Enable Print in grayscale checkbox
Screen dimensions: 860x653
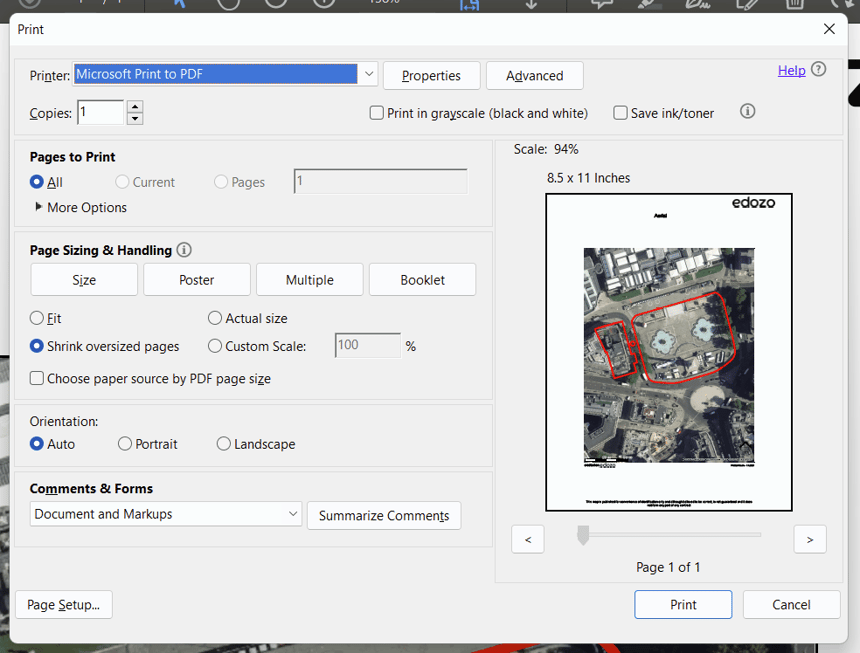376,113
